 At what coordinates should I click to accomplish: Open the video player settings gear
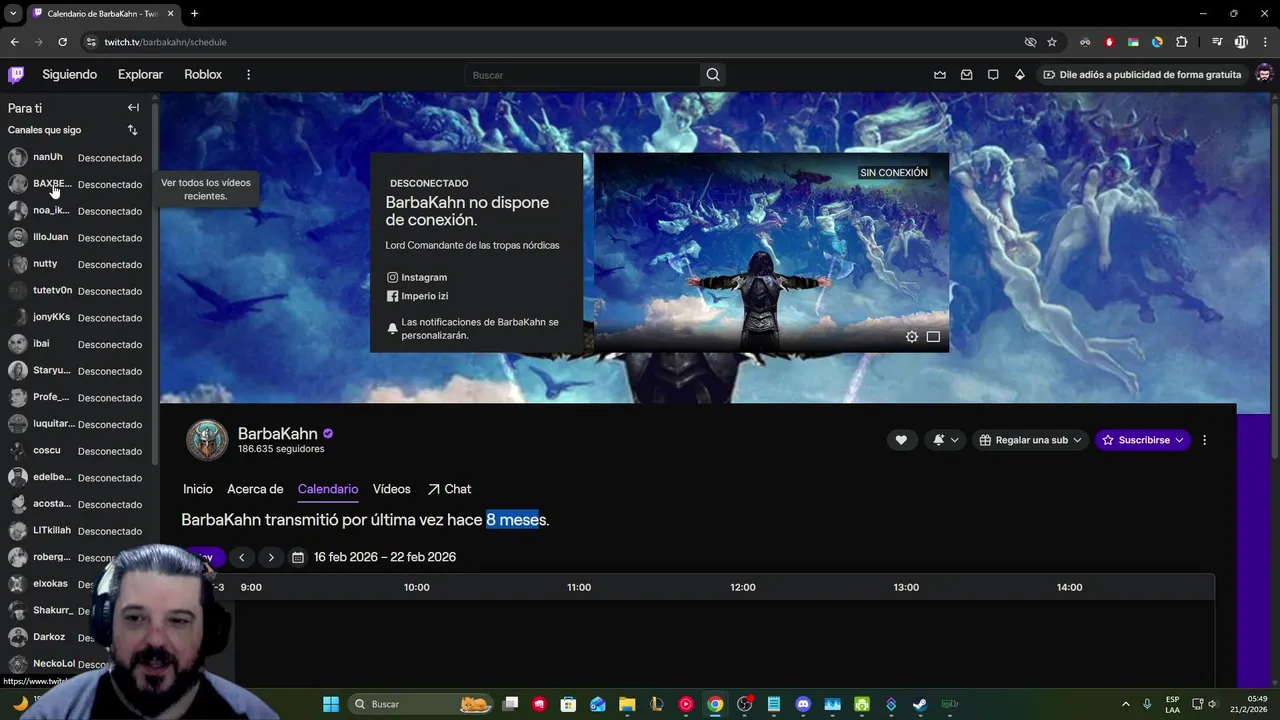(x=912, y=337)
